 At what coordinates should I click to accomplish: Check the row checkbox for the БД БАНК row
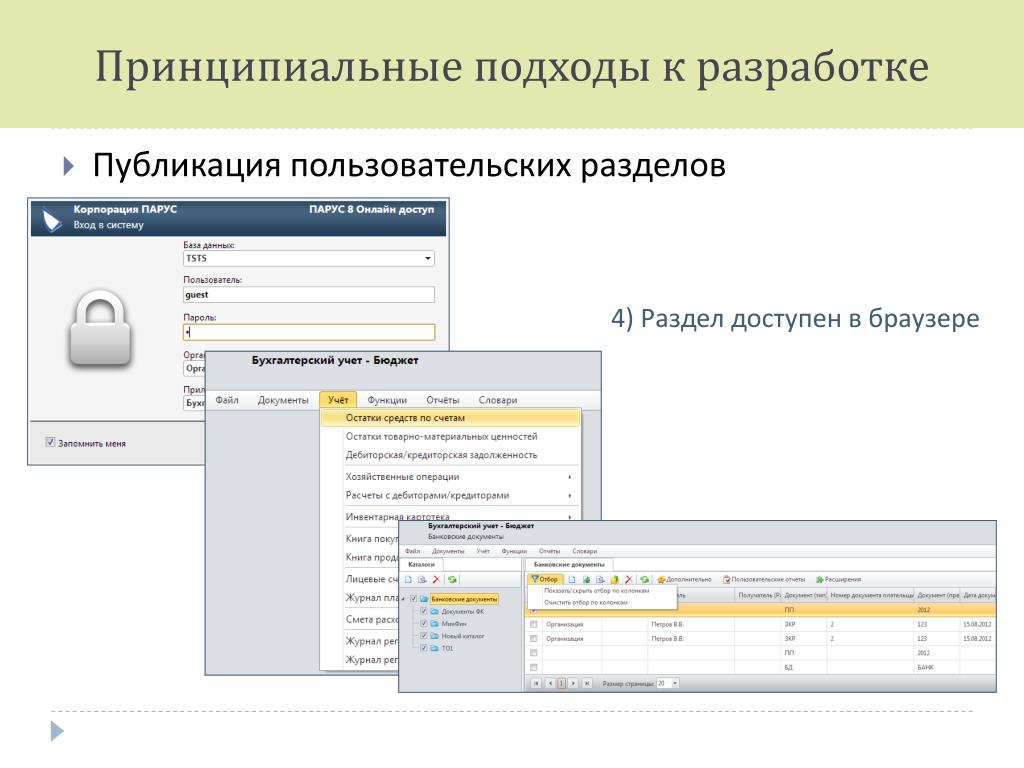click(x=534, y=667)
